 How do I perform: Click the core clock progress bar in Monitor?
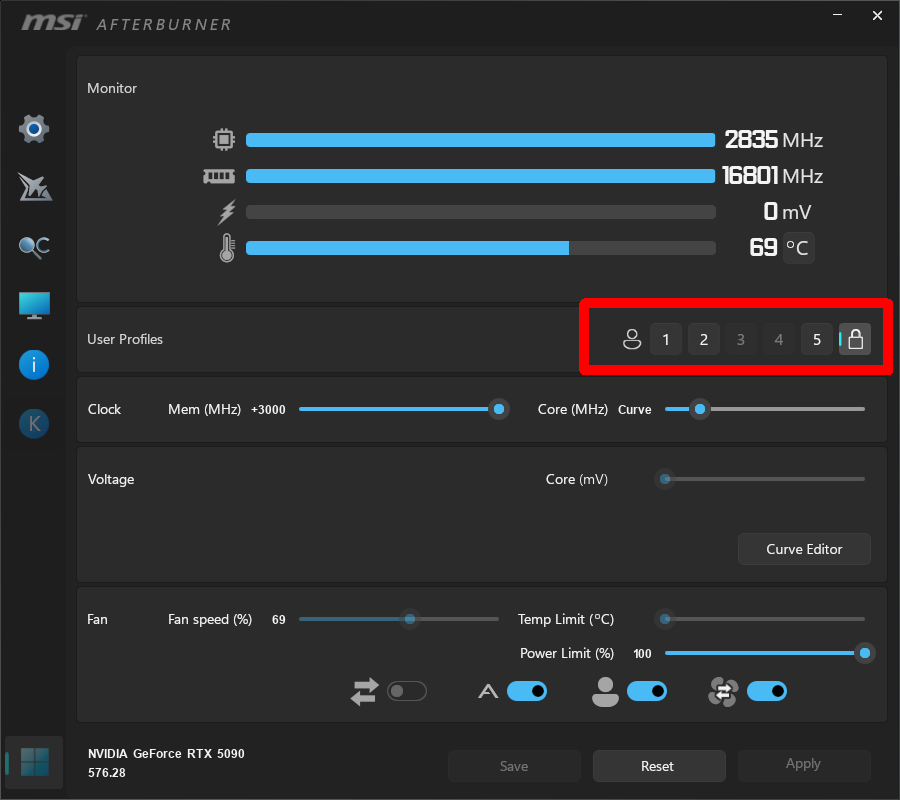(x=481, y=140)
